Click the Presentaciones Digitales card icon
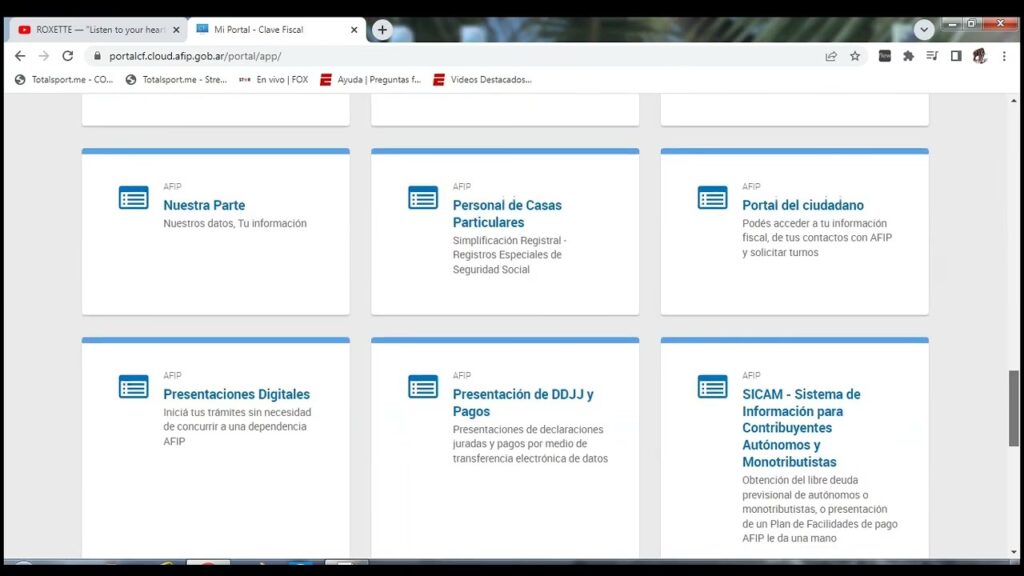The image size is (1024, 576). coord(133,387)
